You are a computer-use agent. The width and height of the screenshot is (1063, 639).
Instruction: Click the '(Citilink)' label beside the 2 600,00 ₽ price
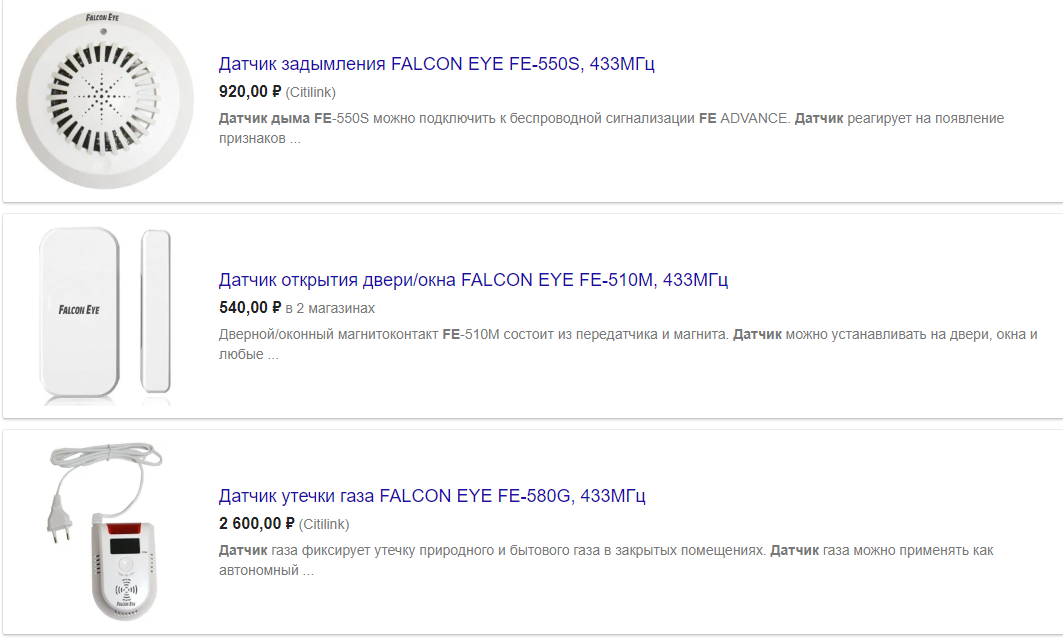(x=324, y=524)
